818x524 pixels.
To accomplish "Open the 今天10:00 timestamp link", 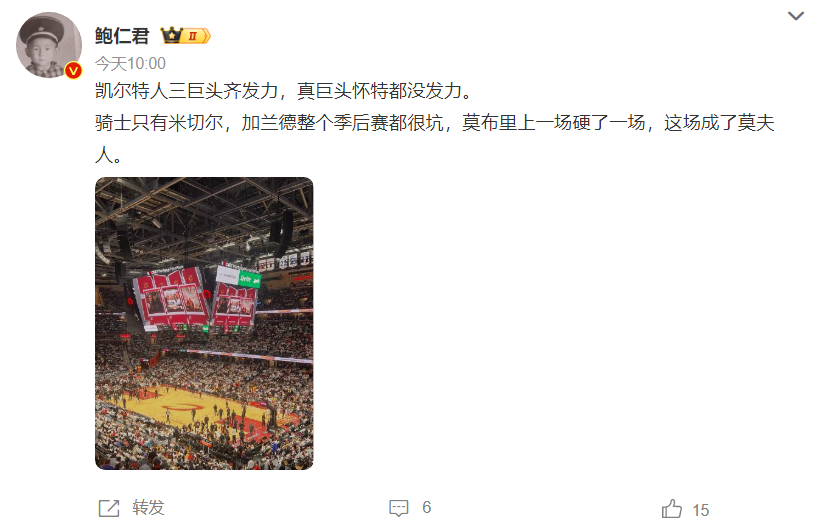I will [x=130, y=64].
